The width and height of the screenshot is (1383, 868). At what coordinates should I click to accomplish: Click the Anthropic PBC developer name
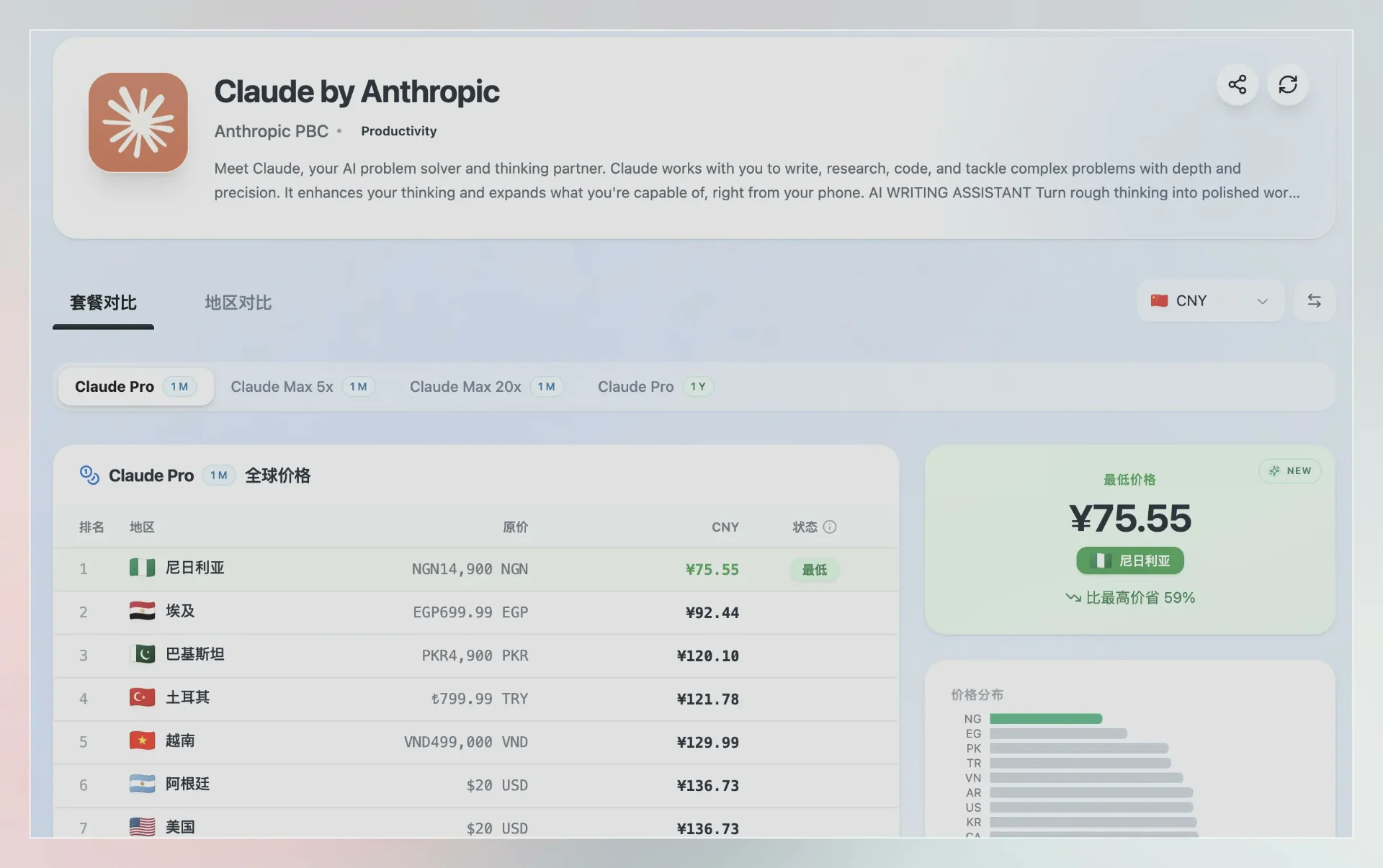coord(271,131)
